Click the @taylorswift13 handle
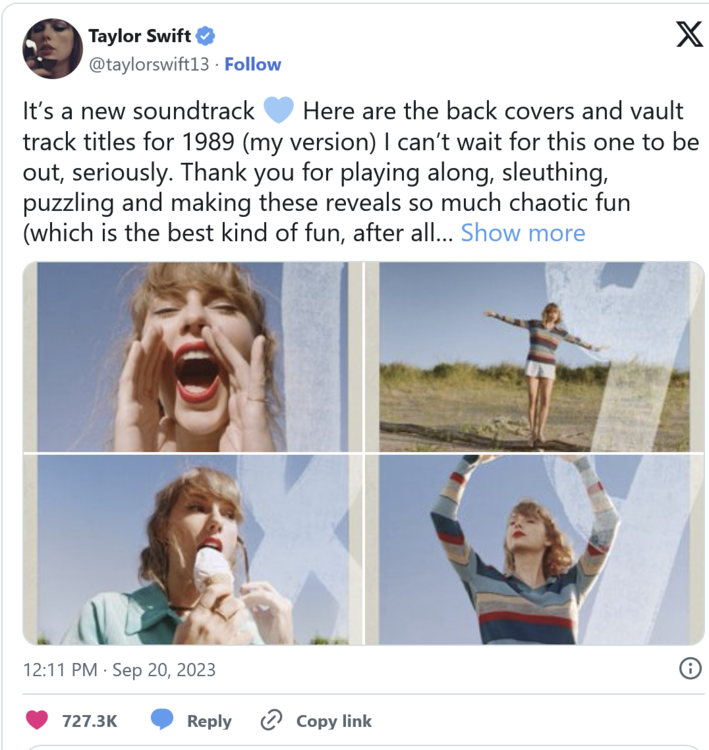The height and width of the screenshot is (750, 709). 151,64
